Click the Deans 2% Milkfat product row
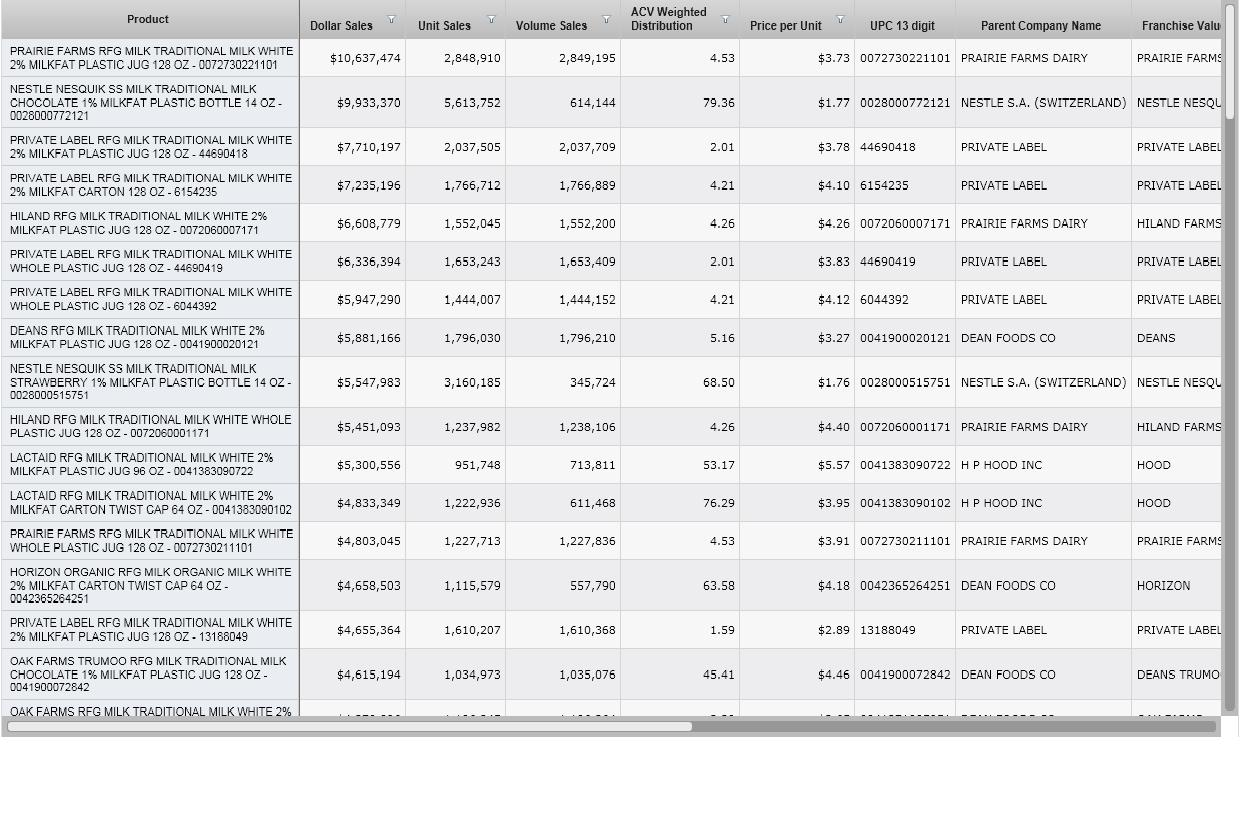The image size is (1247, 834). pos(150,338)
